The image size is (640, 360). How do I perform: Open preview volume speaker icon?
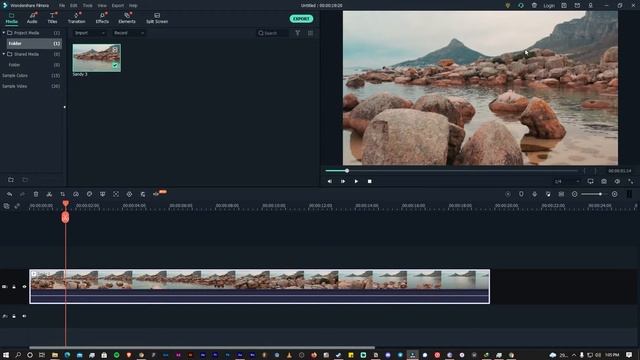[x=617, y=181]
